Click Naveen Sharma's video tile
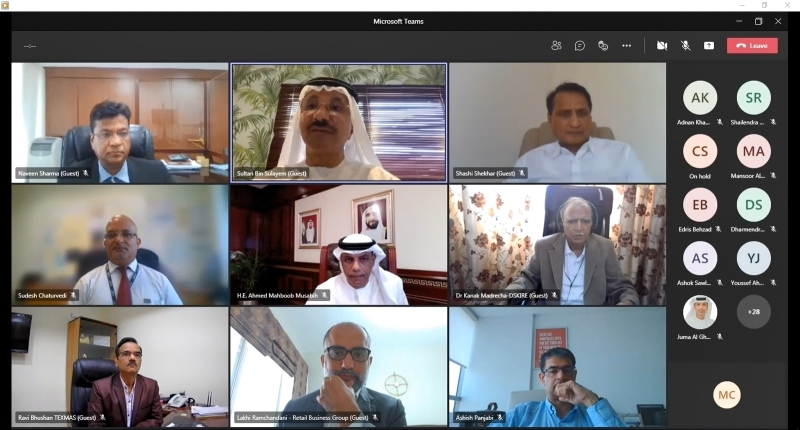 click(120, 122)
